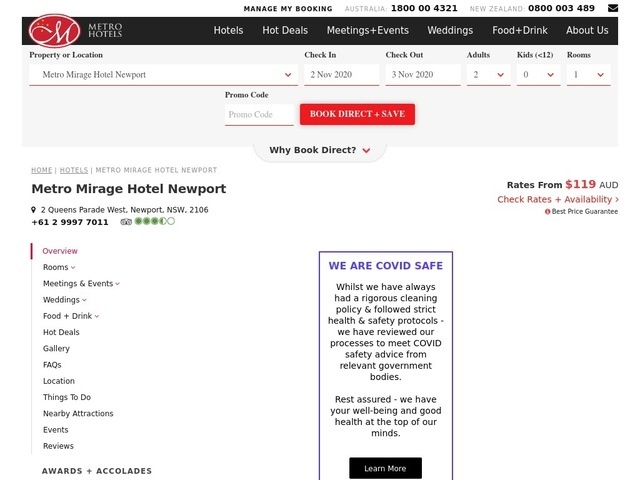Open Hot Deals in top navigation
The image size is (640, 480).
coord(285,30)
